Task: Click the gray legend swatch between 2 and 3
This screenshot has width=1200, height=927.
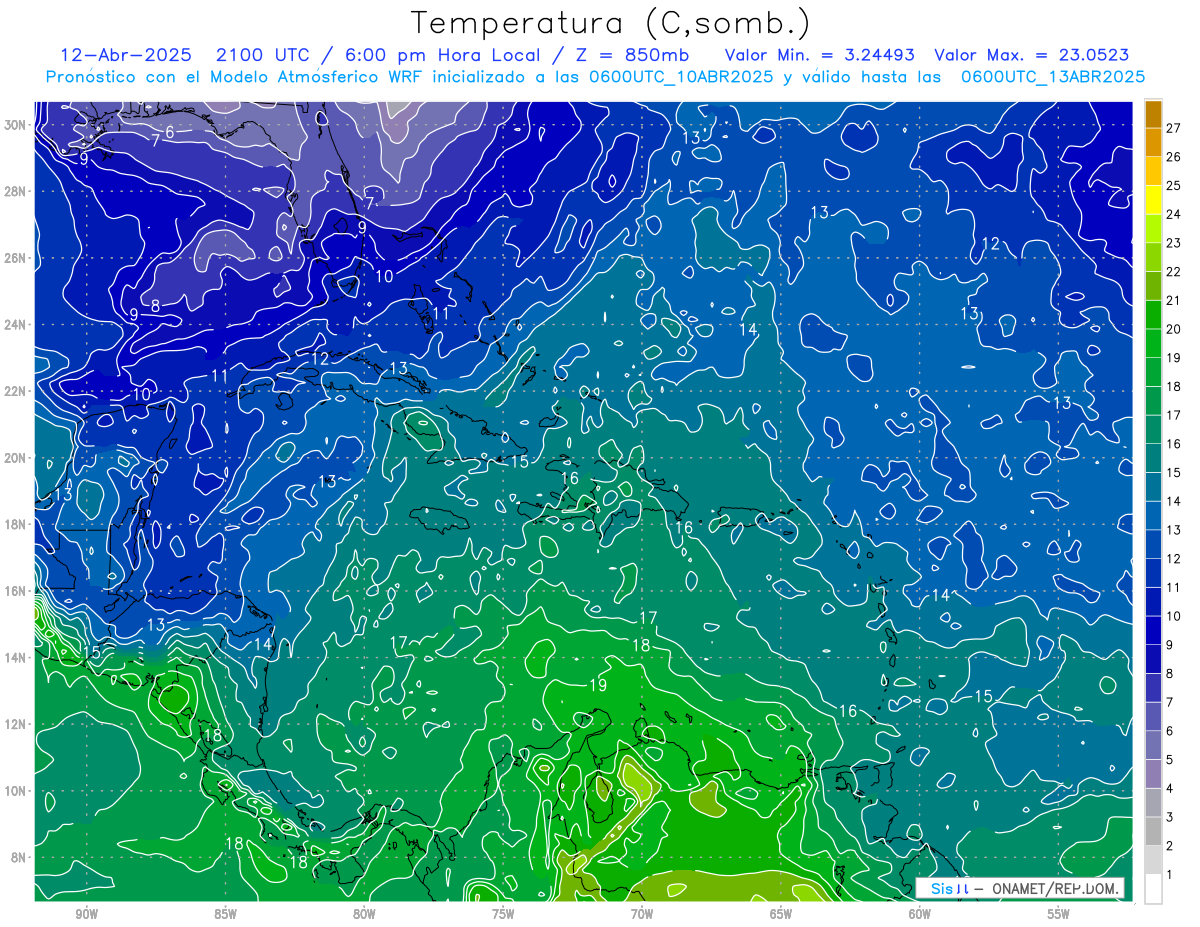Action: (x=1153, y=831)
